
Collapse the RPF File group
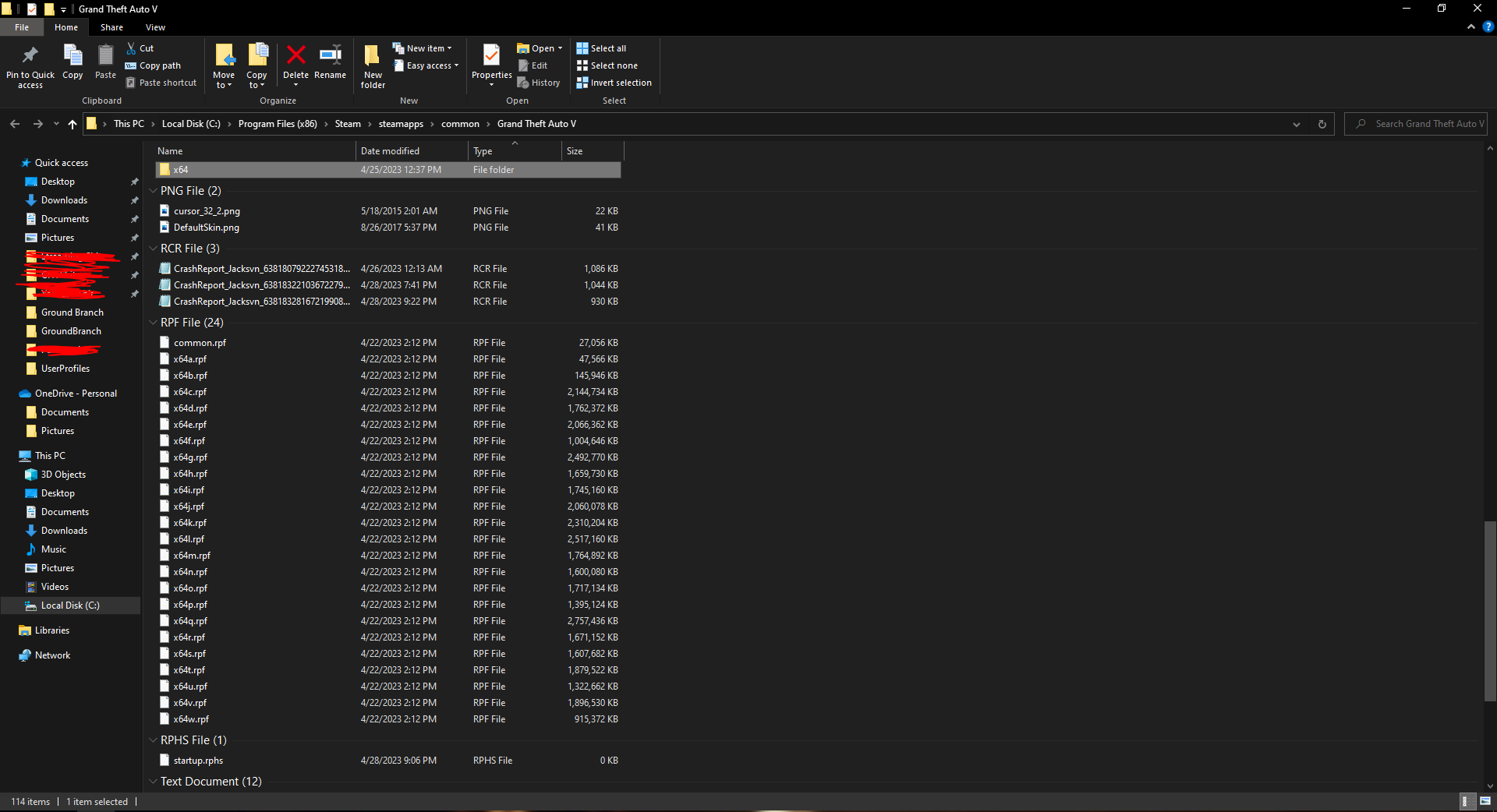[153, 323]
